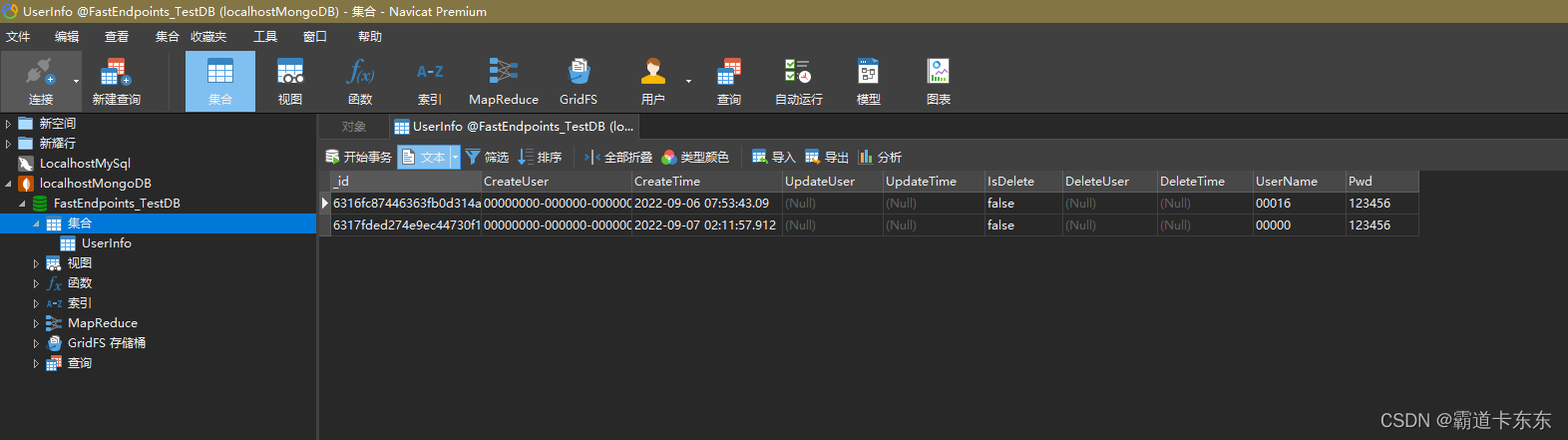Open the 连接 dropdown arrow
The width and height of the screenshot is (1568, 440).
click(x=76, y=81)
